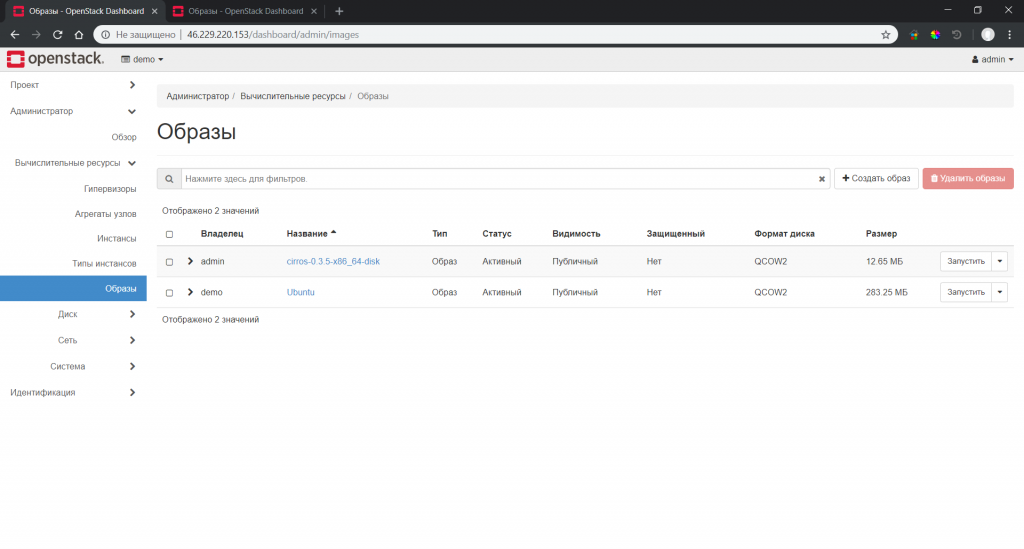The image size is (1024, 549).
Task: Sort by Размер column header
Action: coord(881,234)
